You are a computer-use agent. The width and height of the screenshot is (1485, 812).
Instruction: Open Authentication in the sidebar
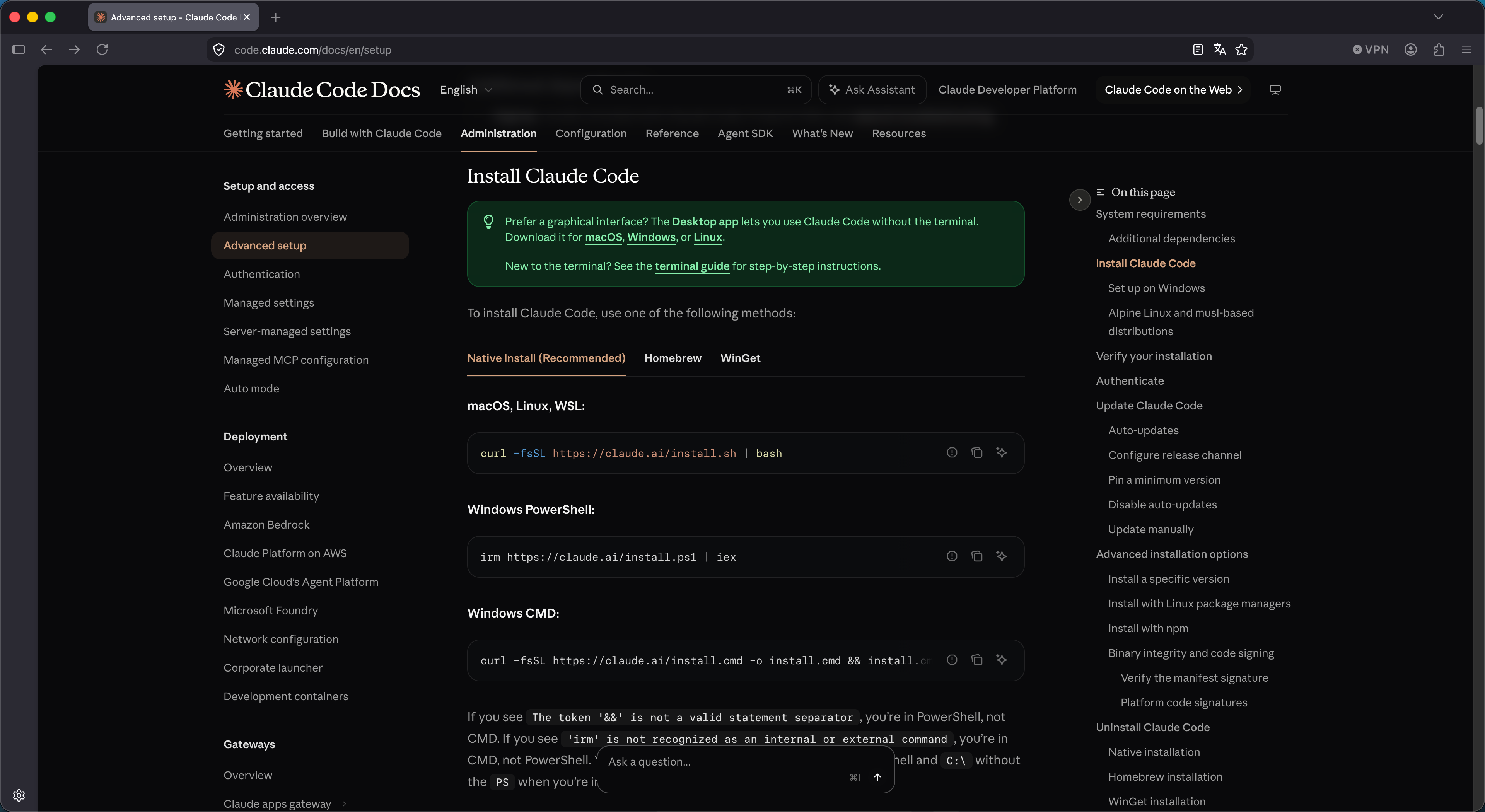point(261,274)
